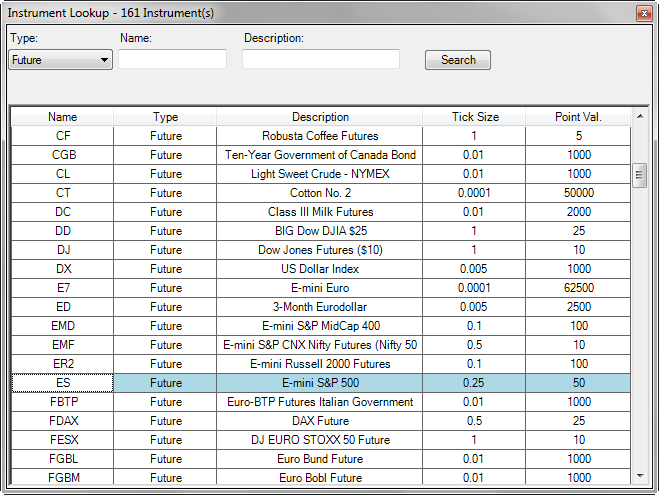Click point value 2000 in DC row

(x=578, y=212)
